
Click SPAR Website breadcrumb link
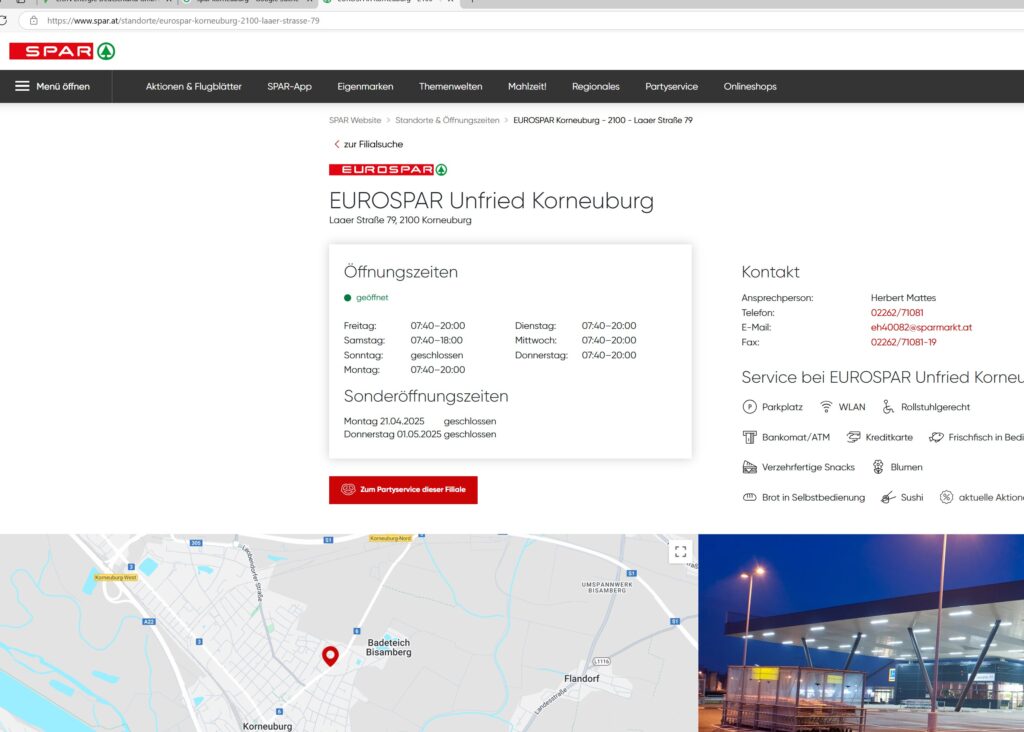coord(355,120)
